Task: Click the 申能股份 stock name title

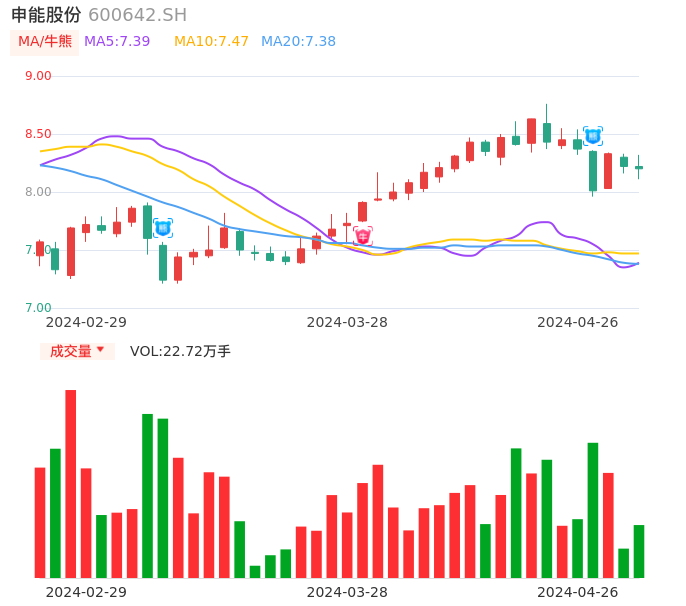Action: pos(46,15)
